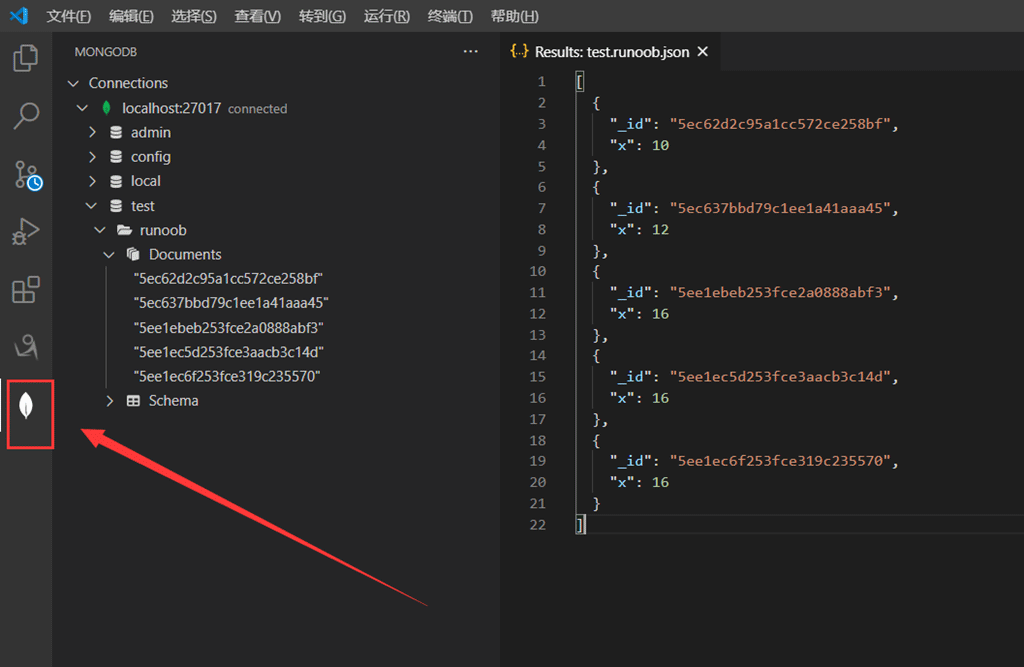Collapse the Connections section
The height and width of the screenshot is (667, 1024).
click(x=73, y=83)
